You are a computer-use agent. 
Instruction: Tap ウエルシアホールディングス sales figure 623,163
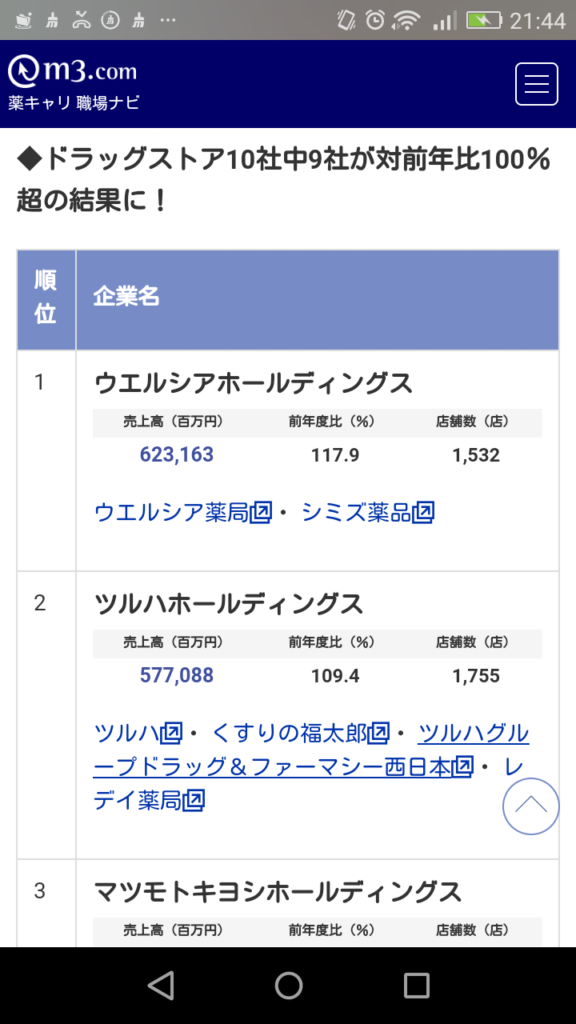(176, 455)
